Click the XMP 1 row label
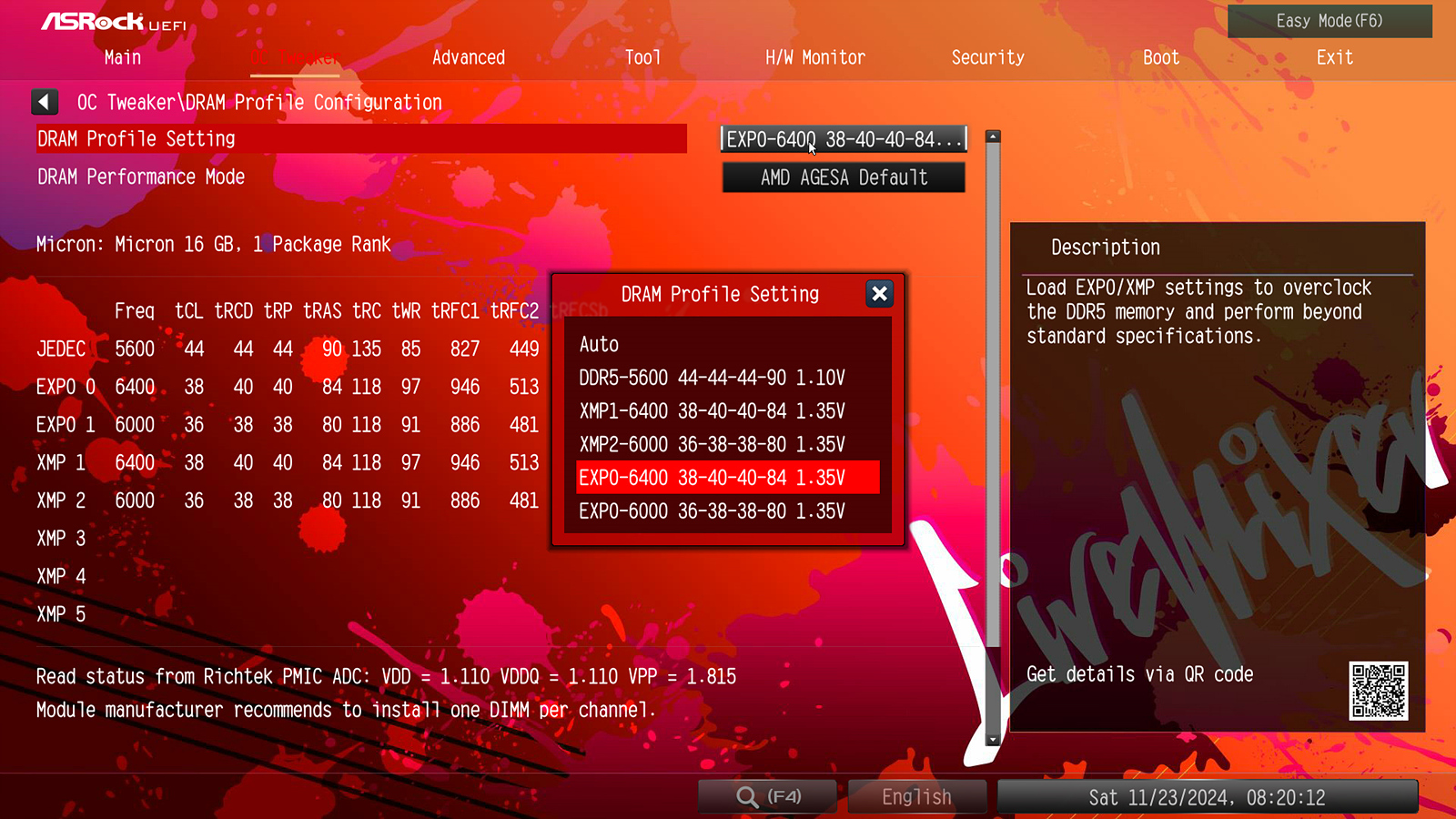Screen dimensions: 1456x819 point(61,462)
